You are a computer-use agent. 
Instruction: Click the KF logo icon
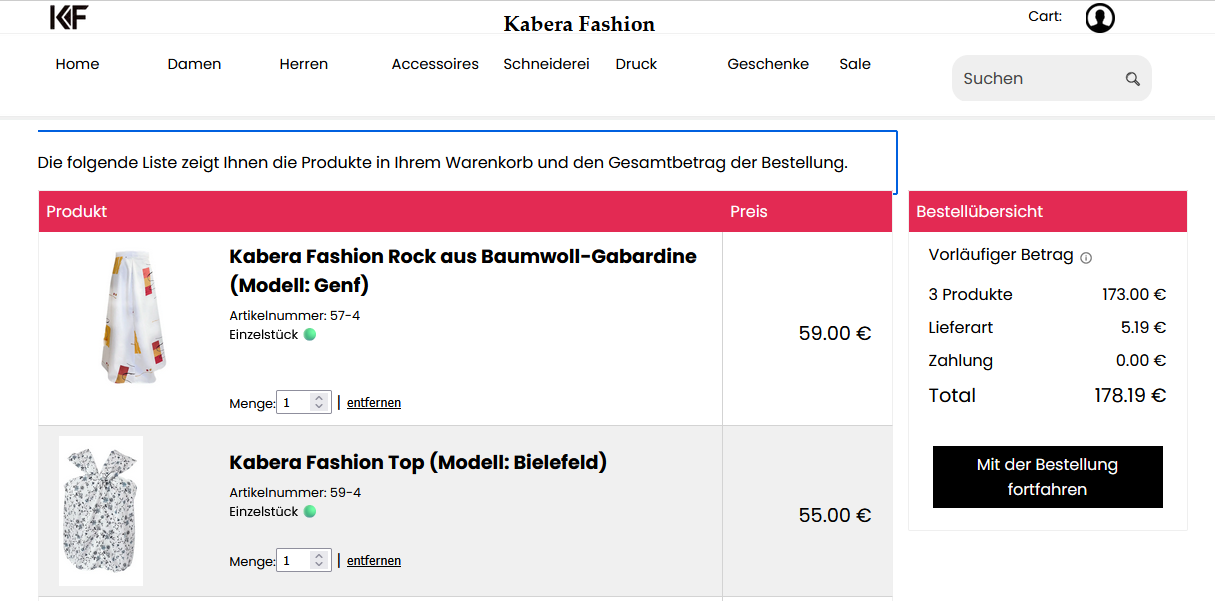[x=69, y=16]
